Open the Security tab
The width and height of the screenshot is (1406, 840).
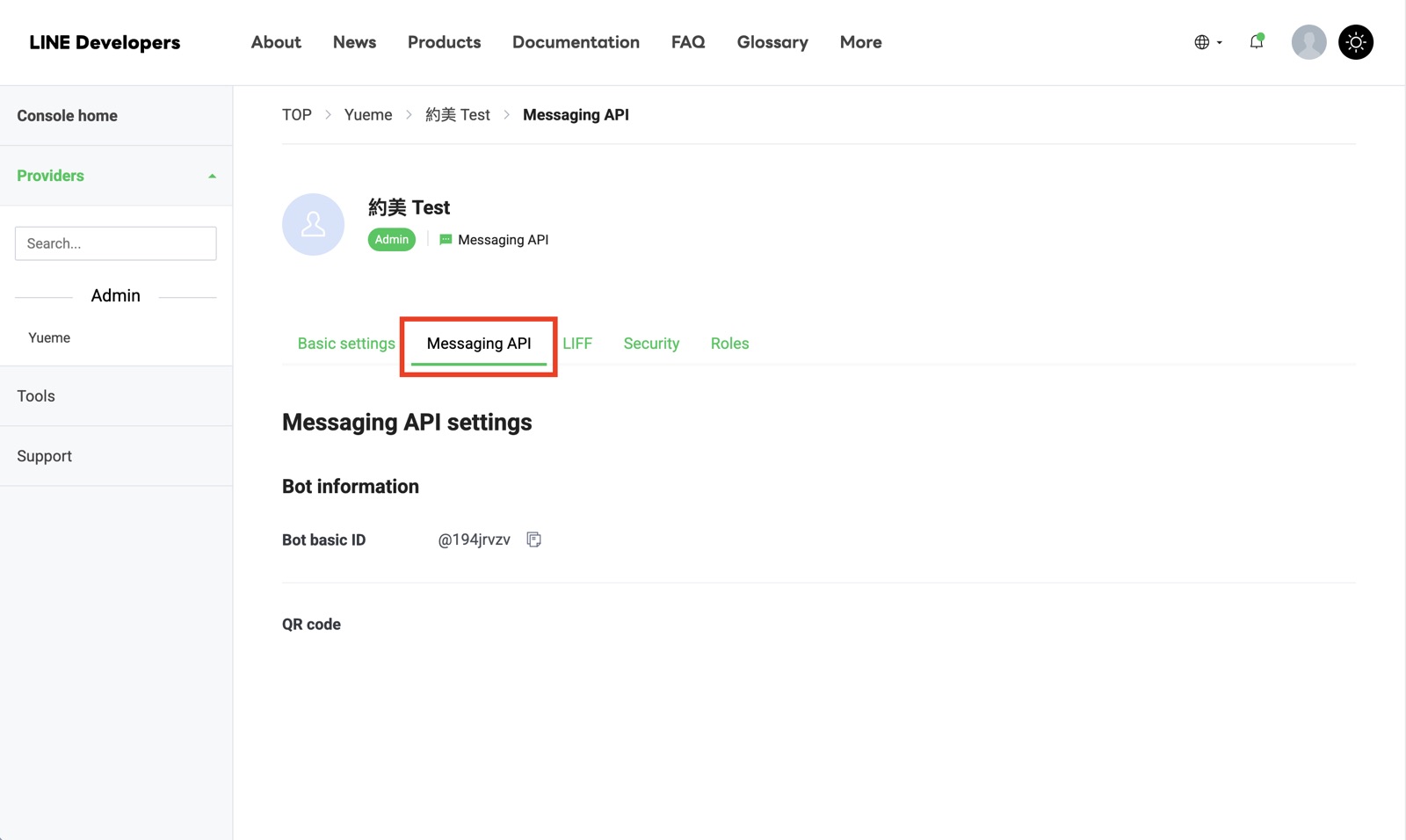click(x=651, y=344)
